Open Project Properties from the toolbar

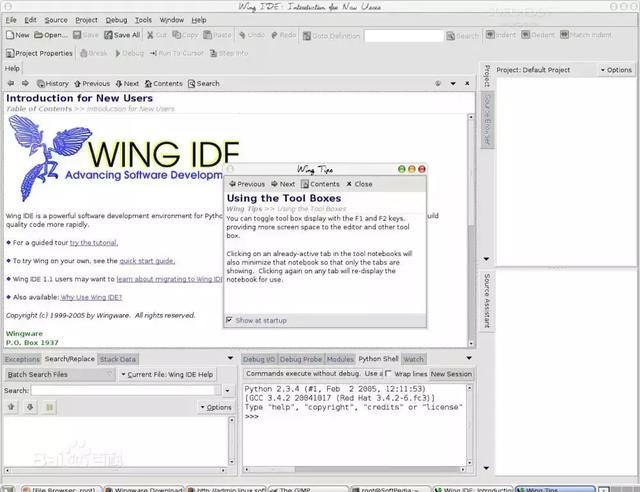pyautogui.click(x=39, y=53)
